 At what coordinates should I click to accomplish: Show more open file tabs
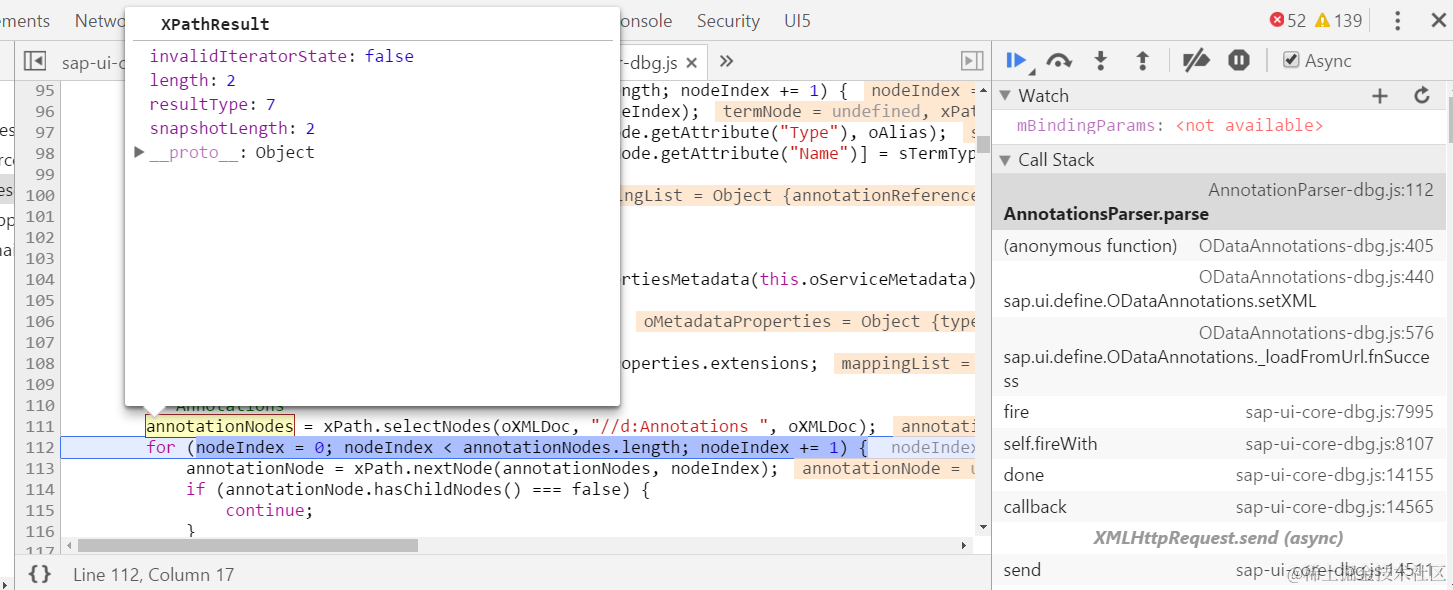point(727,61)
